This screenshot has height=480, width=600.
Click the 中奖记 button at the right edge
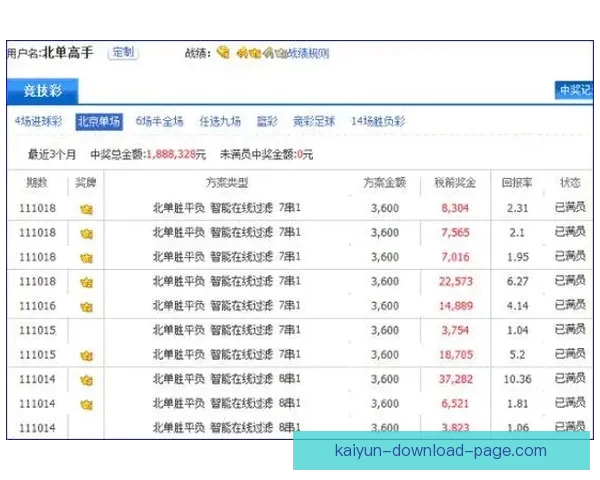pyautogui.click(x=574, y=90)
